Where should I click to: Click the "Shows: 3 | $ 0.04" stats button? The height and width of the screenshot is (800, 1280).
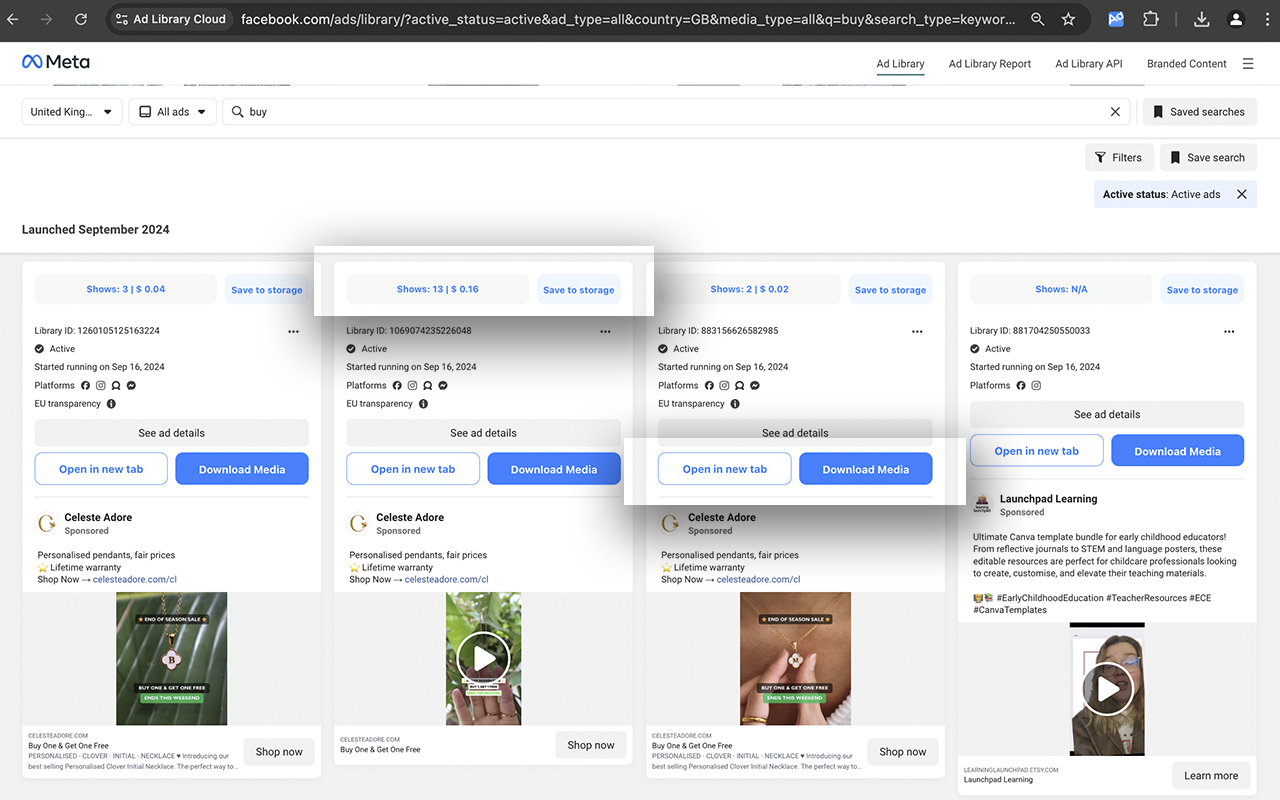pyautogui.click(x=126, y=289)
